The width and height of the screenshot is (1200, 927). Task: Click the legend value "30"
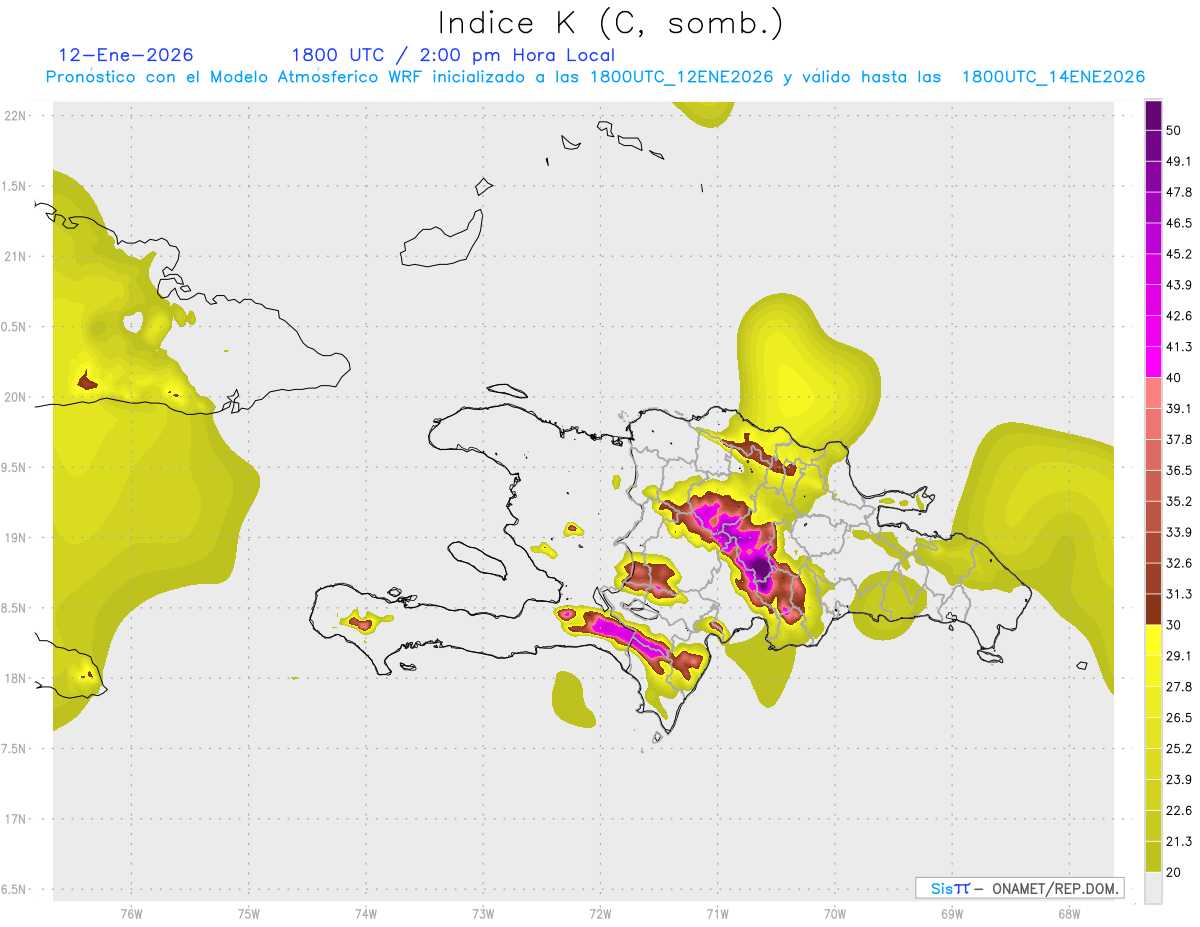coord(1175,625)
